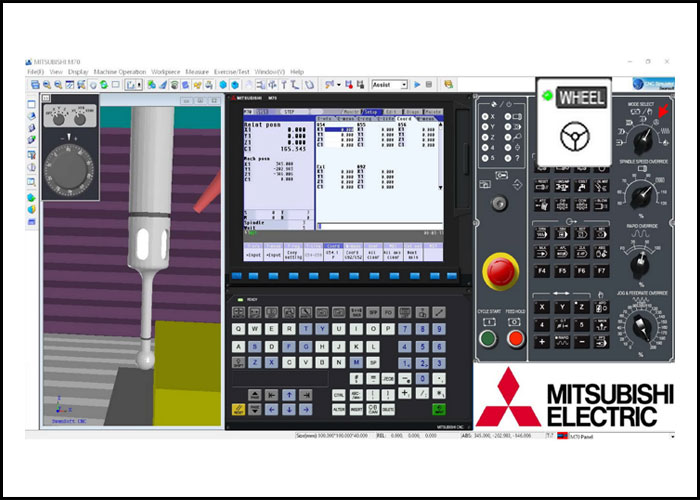Click the red FEED HOLD button
The image size is (700, 500).
click(516, 338)
